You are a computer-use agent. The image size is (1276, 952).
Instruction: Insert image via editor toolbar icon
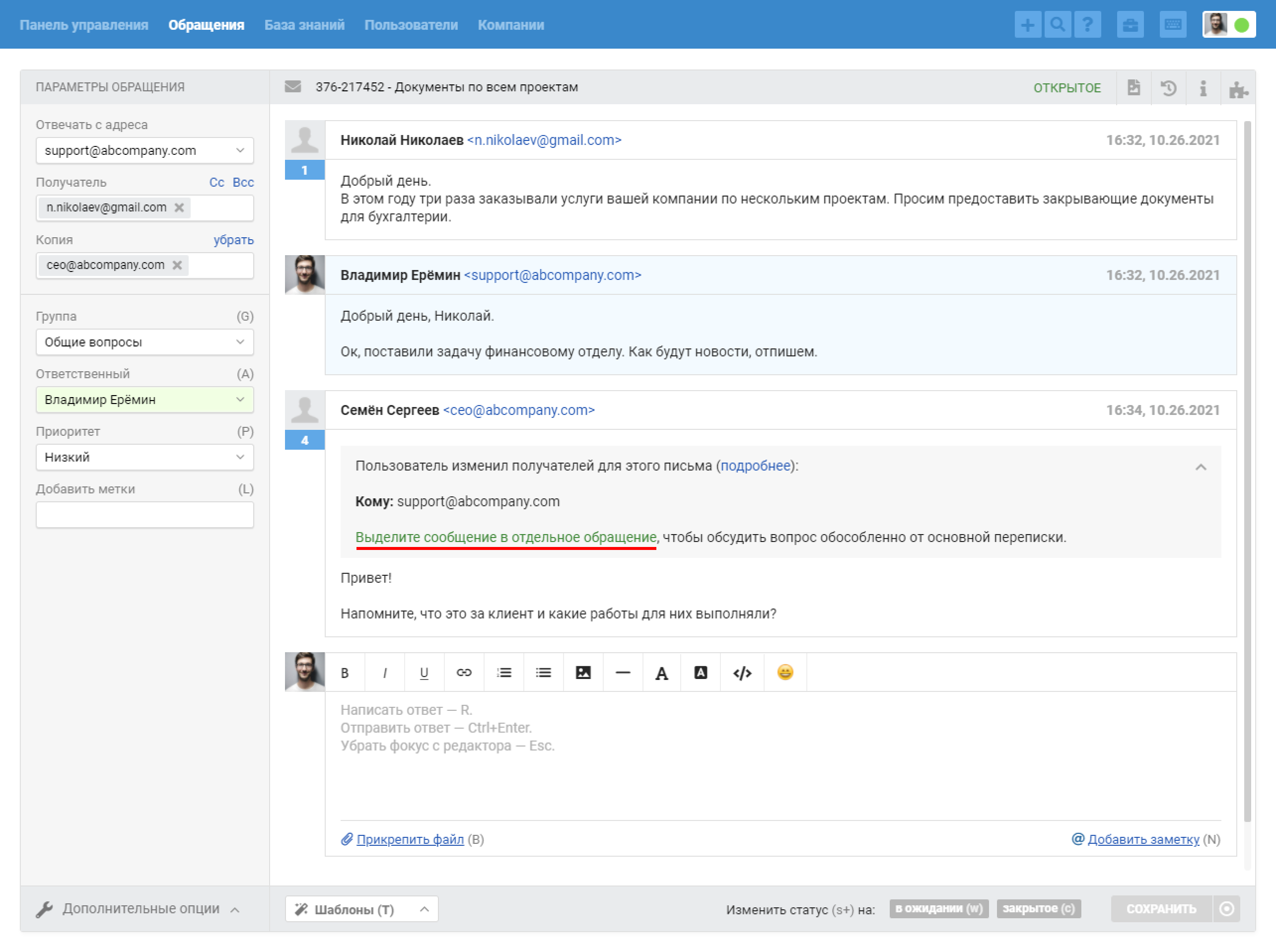583,673
